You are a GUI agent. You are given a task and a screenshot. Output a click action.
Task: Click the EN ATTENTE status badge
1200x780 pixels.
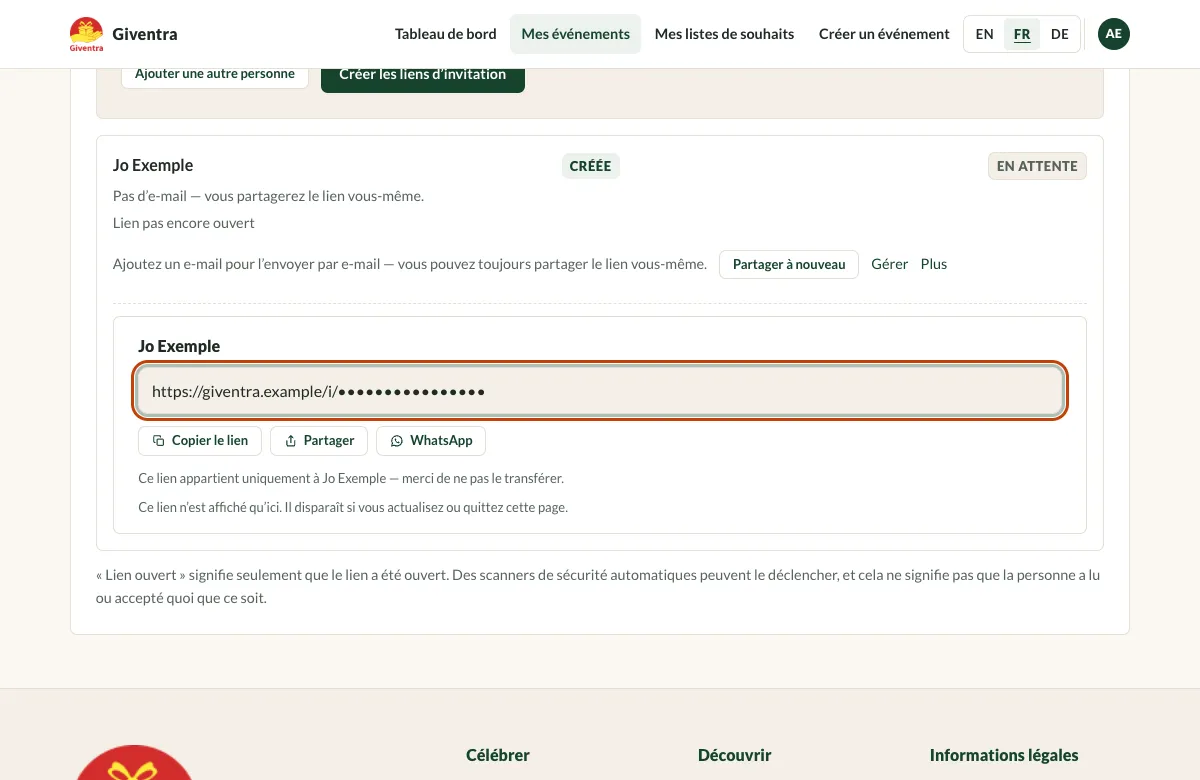(1037, 166)
